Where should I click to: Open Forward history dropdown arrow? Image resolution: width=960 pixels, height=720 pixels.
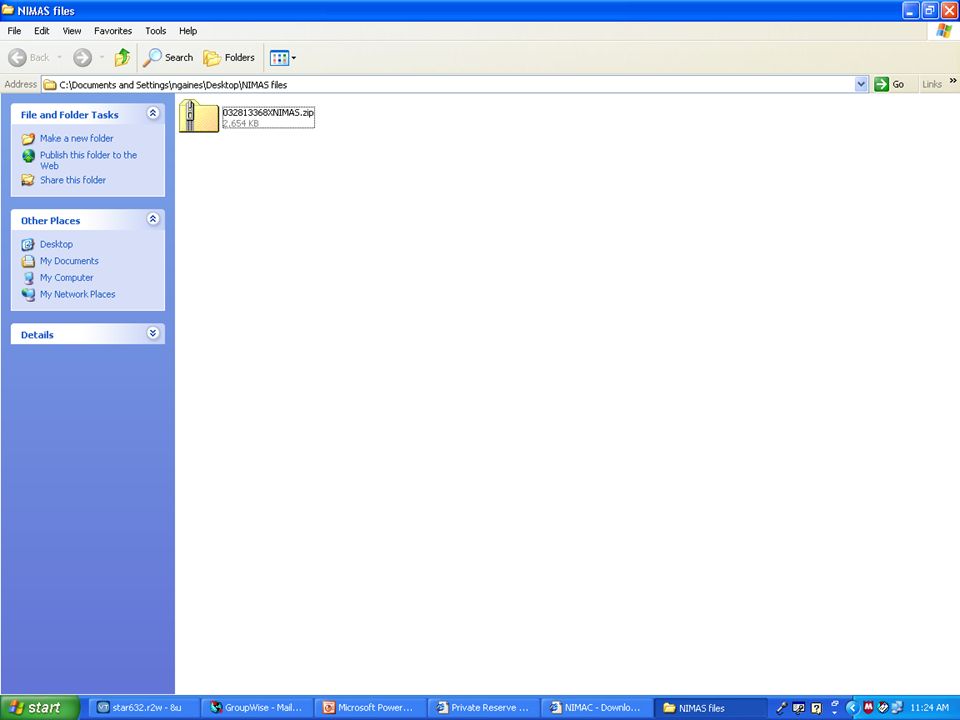pos(102,58)
